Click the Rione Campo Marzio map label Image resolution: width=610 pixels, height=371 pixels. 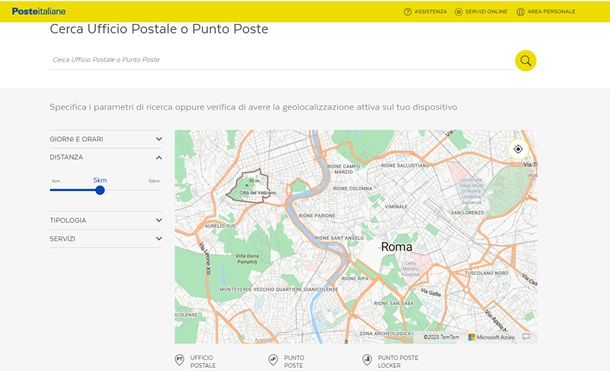[344, 169]
